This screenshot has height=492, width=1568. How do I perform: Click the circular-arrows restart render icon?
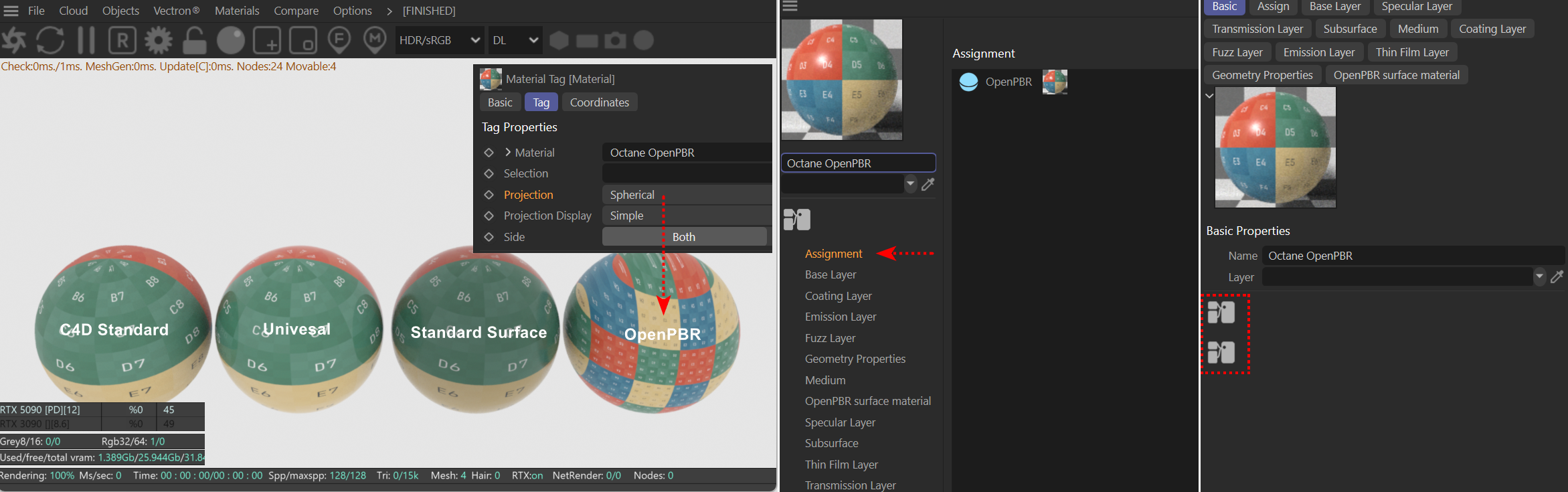(50, 40)
